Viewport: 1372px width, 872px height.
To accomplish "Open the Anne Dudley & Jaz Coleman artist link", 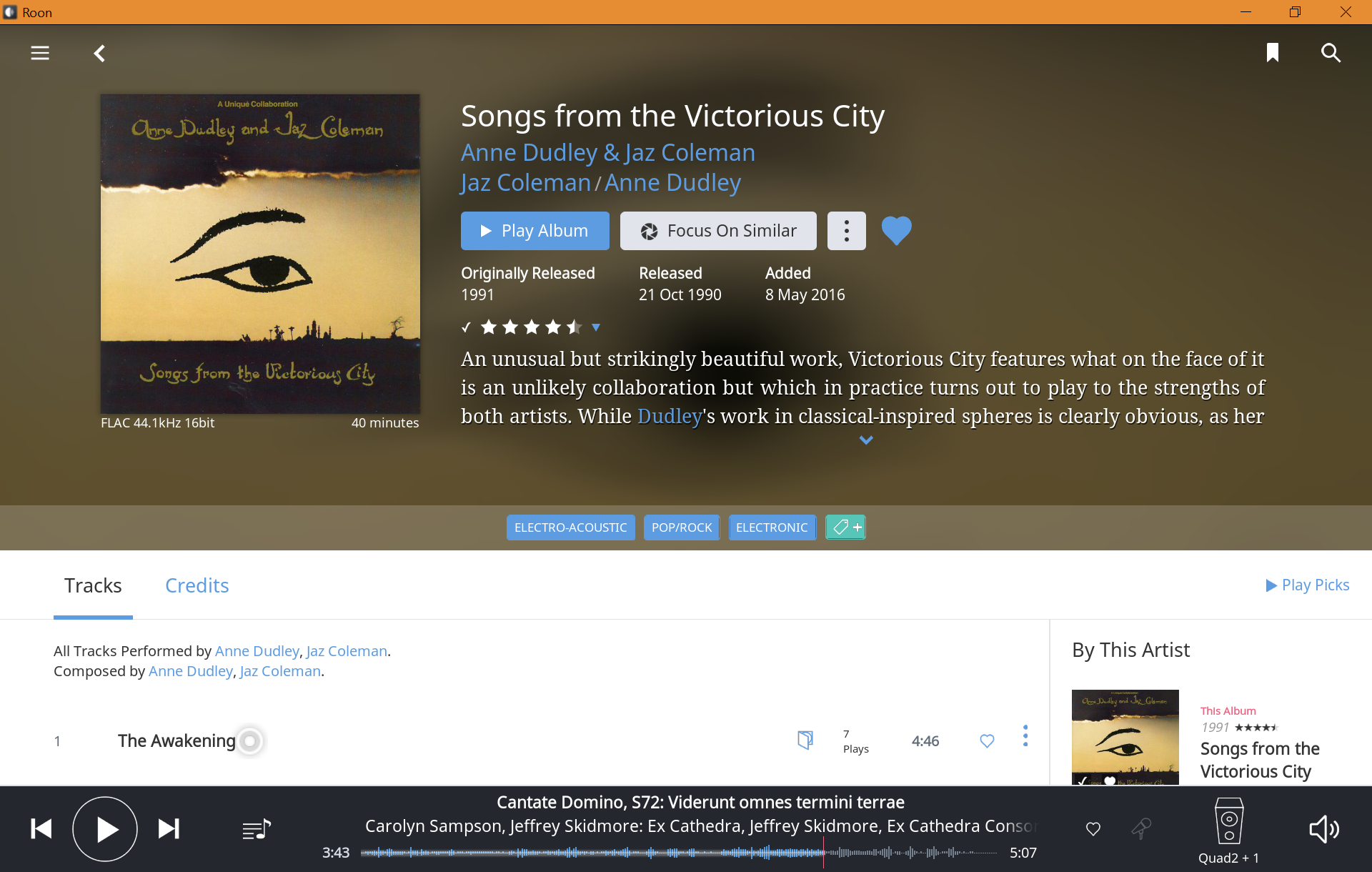I will tap(608, 152).
